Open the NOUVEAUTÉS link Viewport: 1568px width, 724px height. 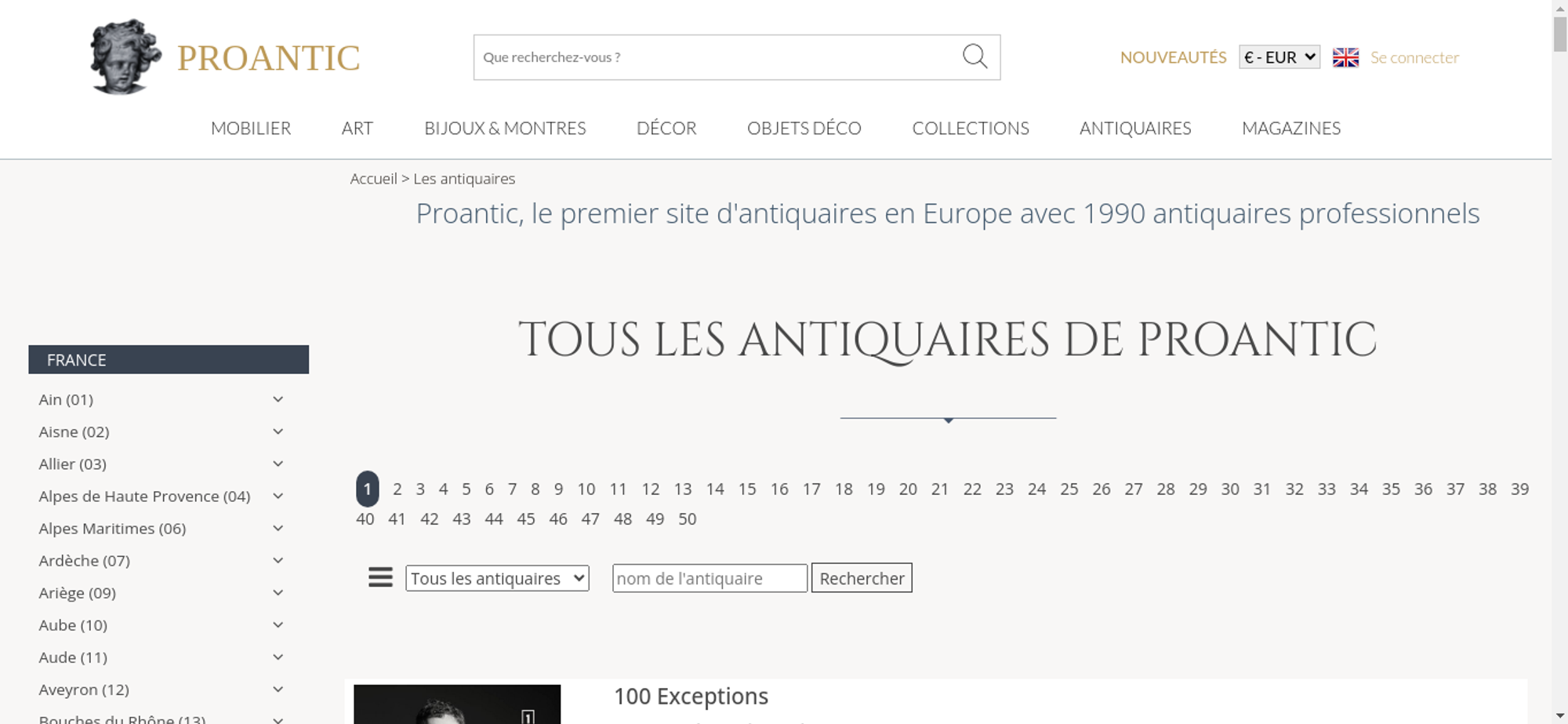click(1173, 57)
